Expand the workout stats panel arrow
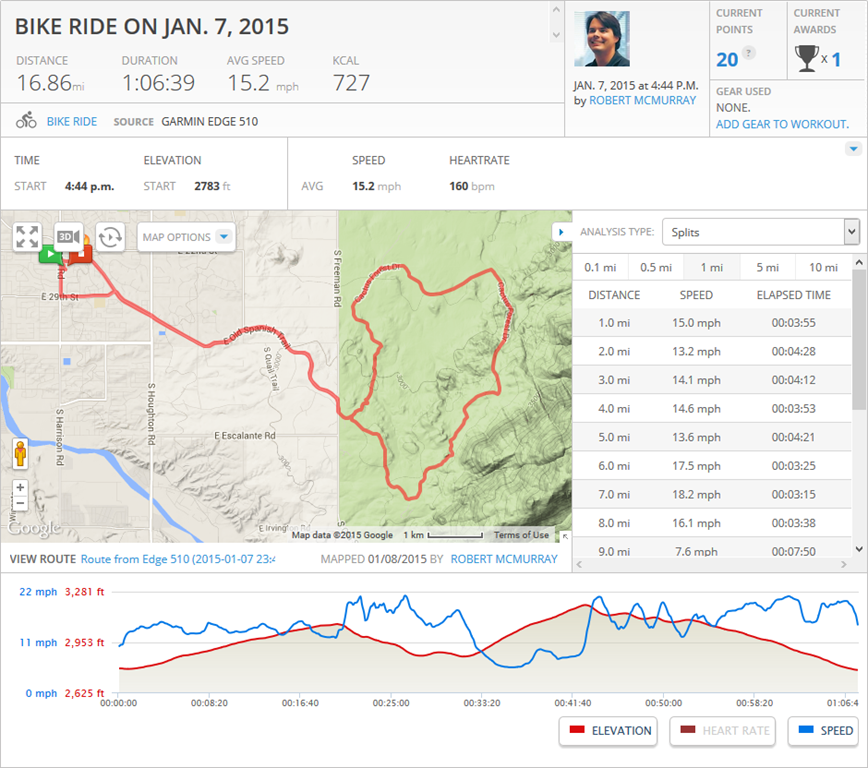Screen dimensions: 868x768 coord(852,149)
